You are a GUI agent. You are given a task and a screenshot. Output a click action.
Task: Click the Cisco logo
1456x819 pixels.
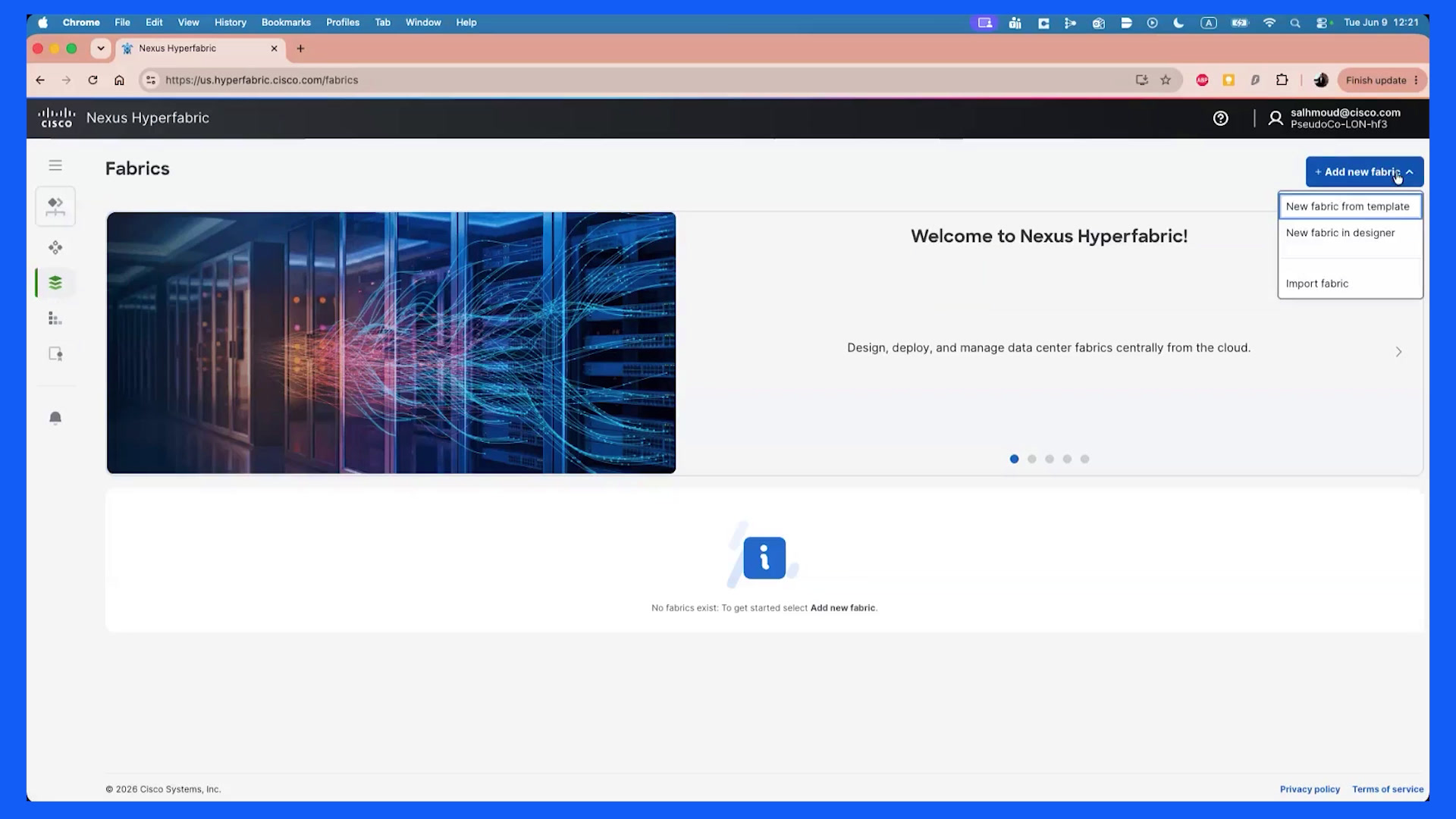pyautogui.click(x=57, y=118)
